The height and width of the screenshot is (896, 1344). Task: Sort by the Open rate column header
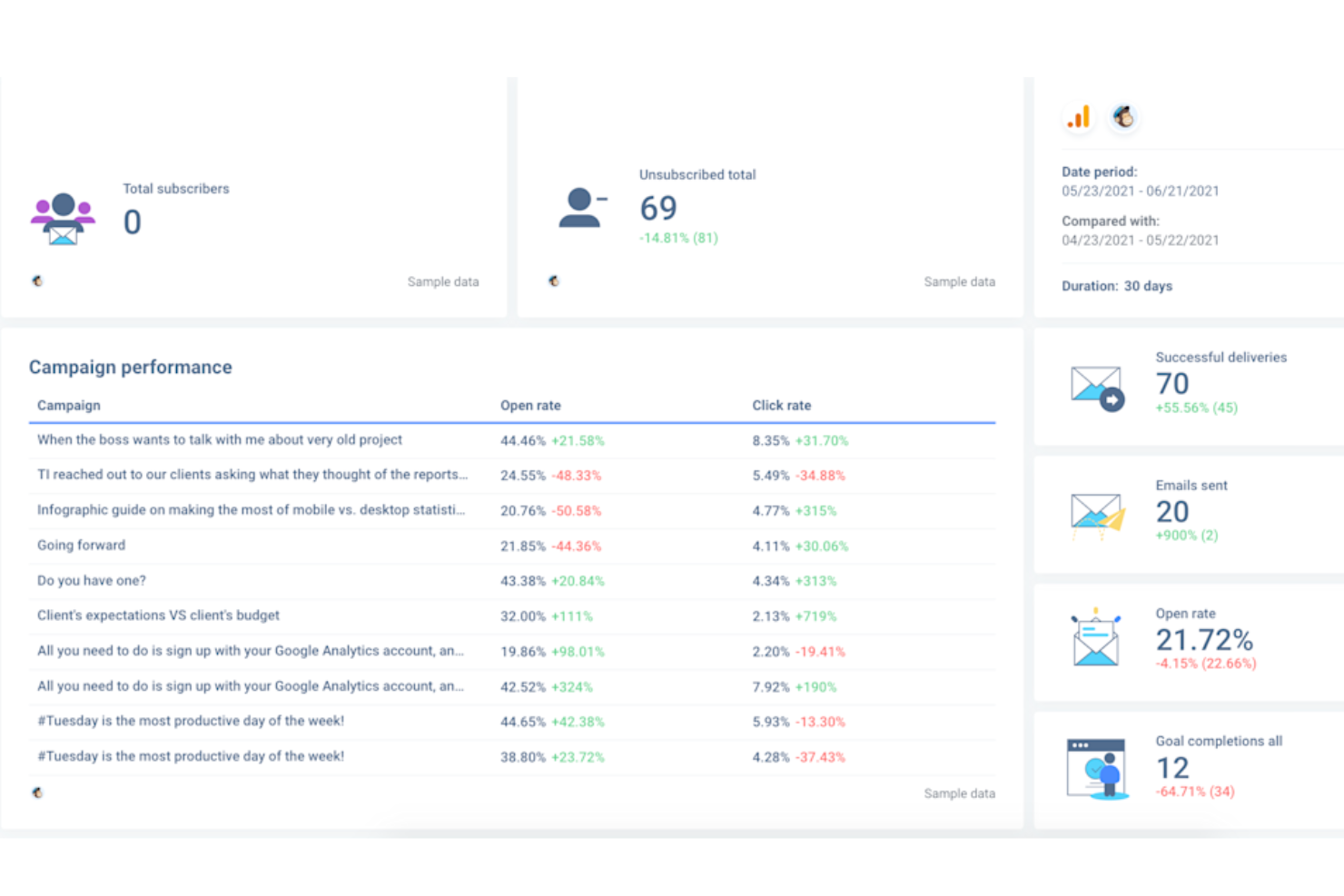coord(530,405)
